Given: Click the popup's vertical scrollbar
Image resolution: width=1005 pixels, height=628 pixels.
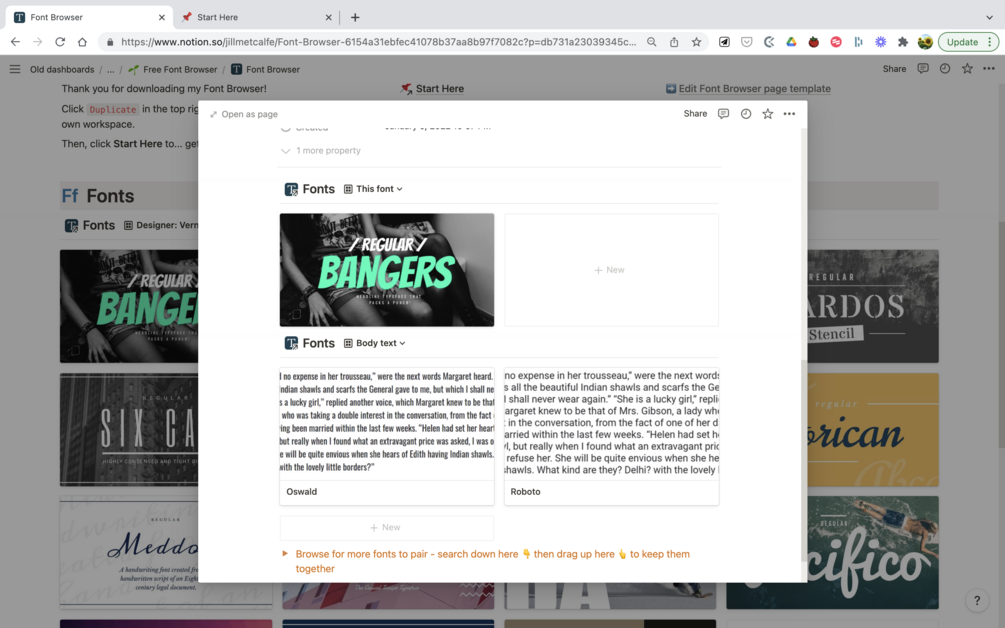Looking at the screenshot, I should [x=804, y=461].
